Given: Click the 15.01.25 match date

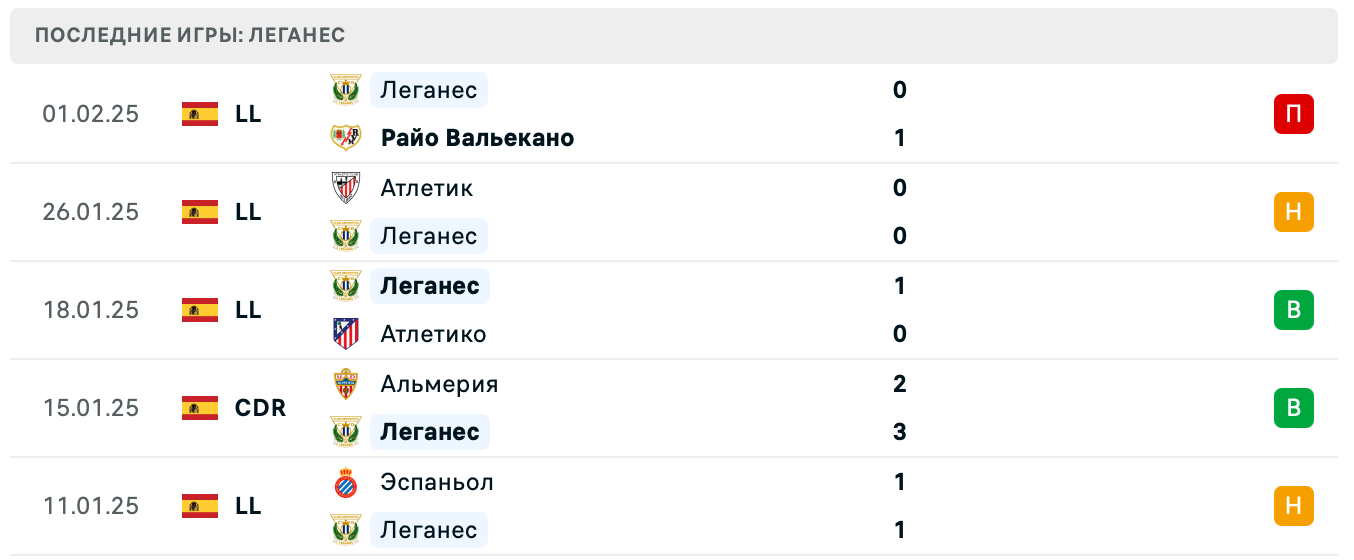Looking at the screenshot, I should pos(90,408).
